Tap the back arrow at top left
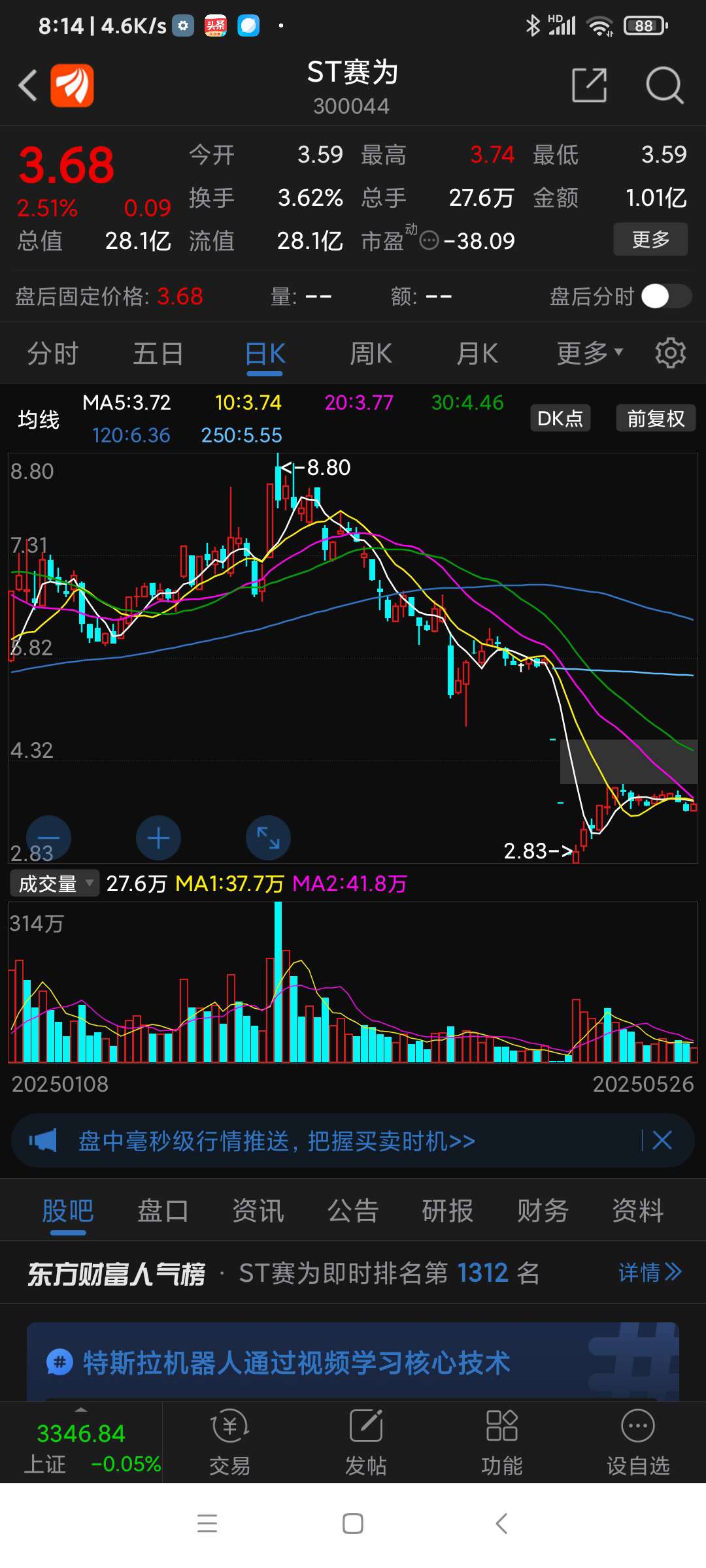 coord(27,86)
